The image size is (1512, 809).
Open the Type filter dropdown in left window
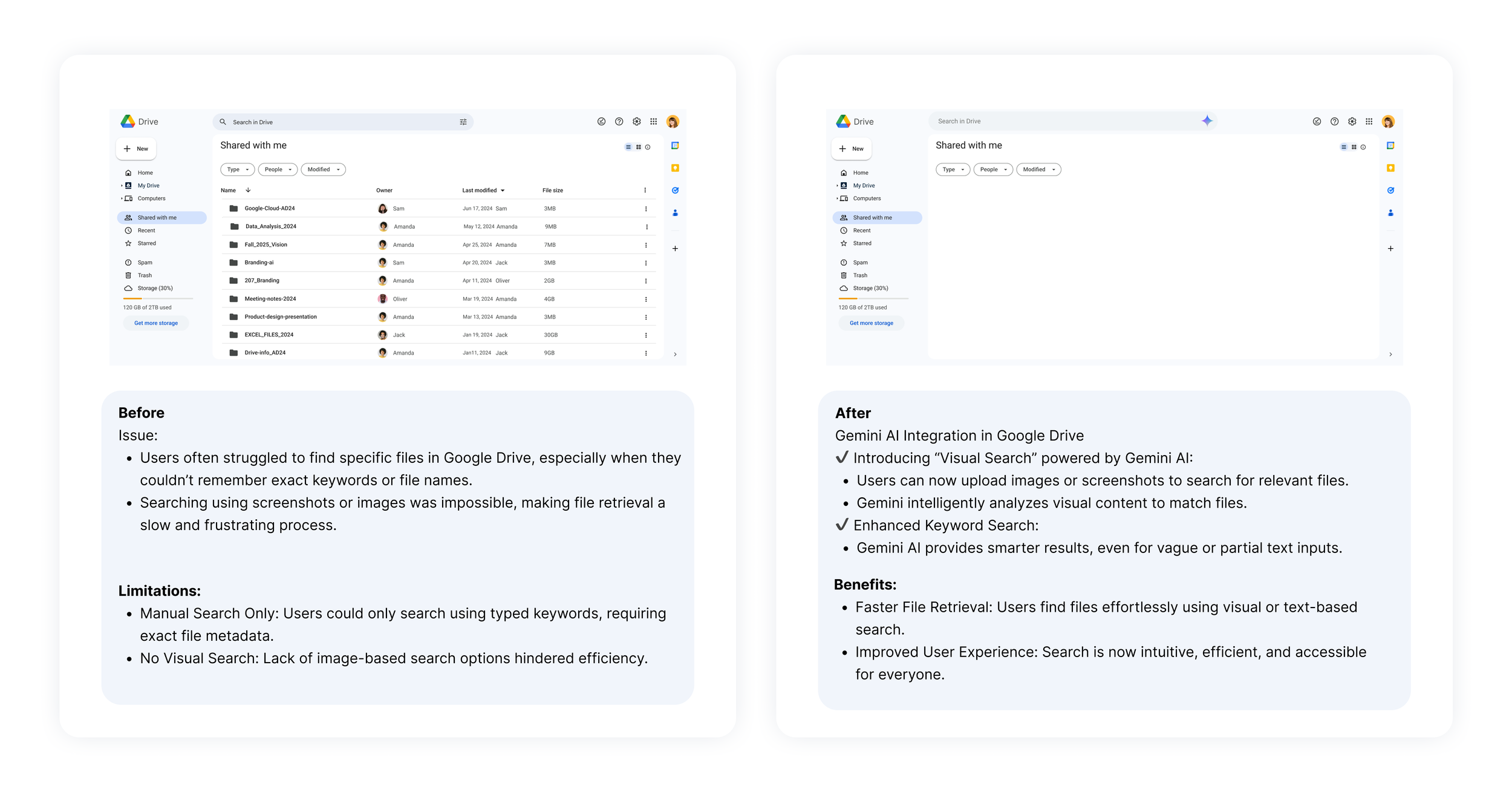click(x=238, y=169)
